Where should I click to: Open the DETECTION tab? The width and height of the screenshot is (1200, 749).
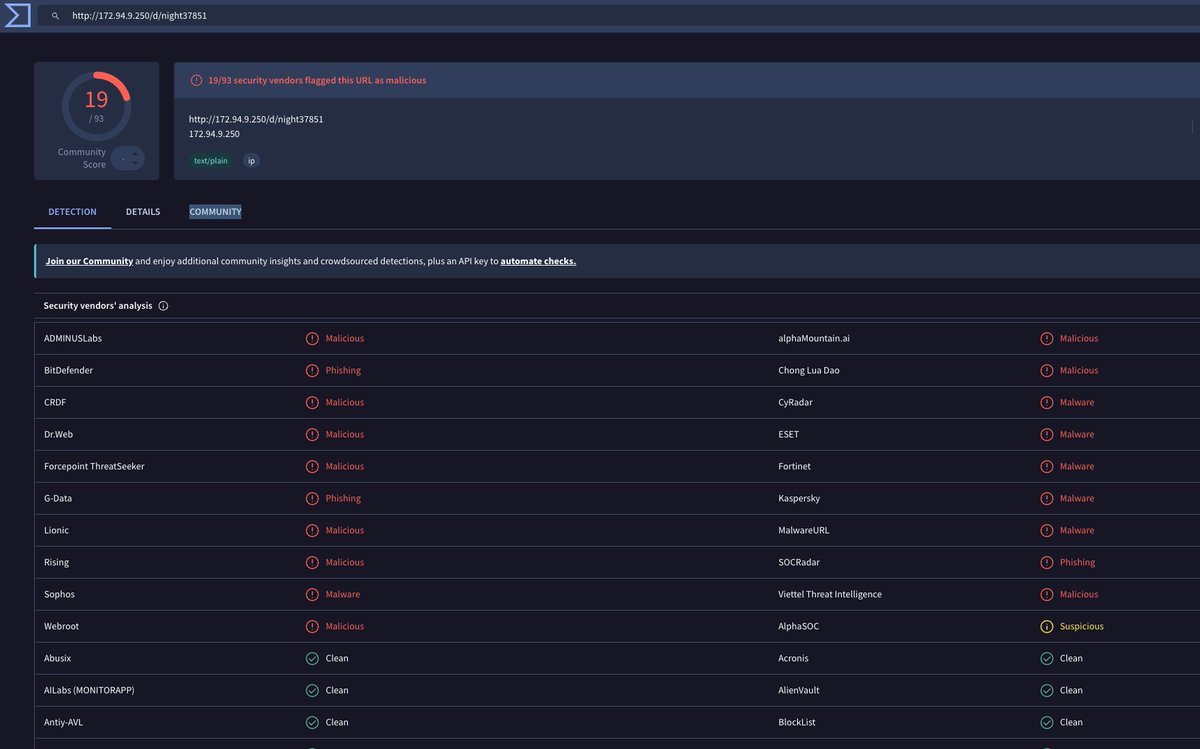(x=72, y=212)
